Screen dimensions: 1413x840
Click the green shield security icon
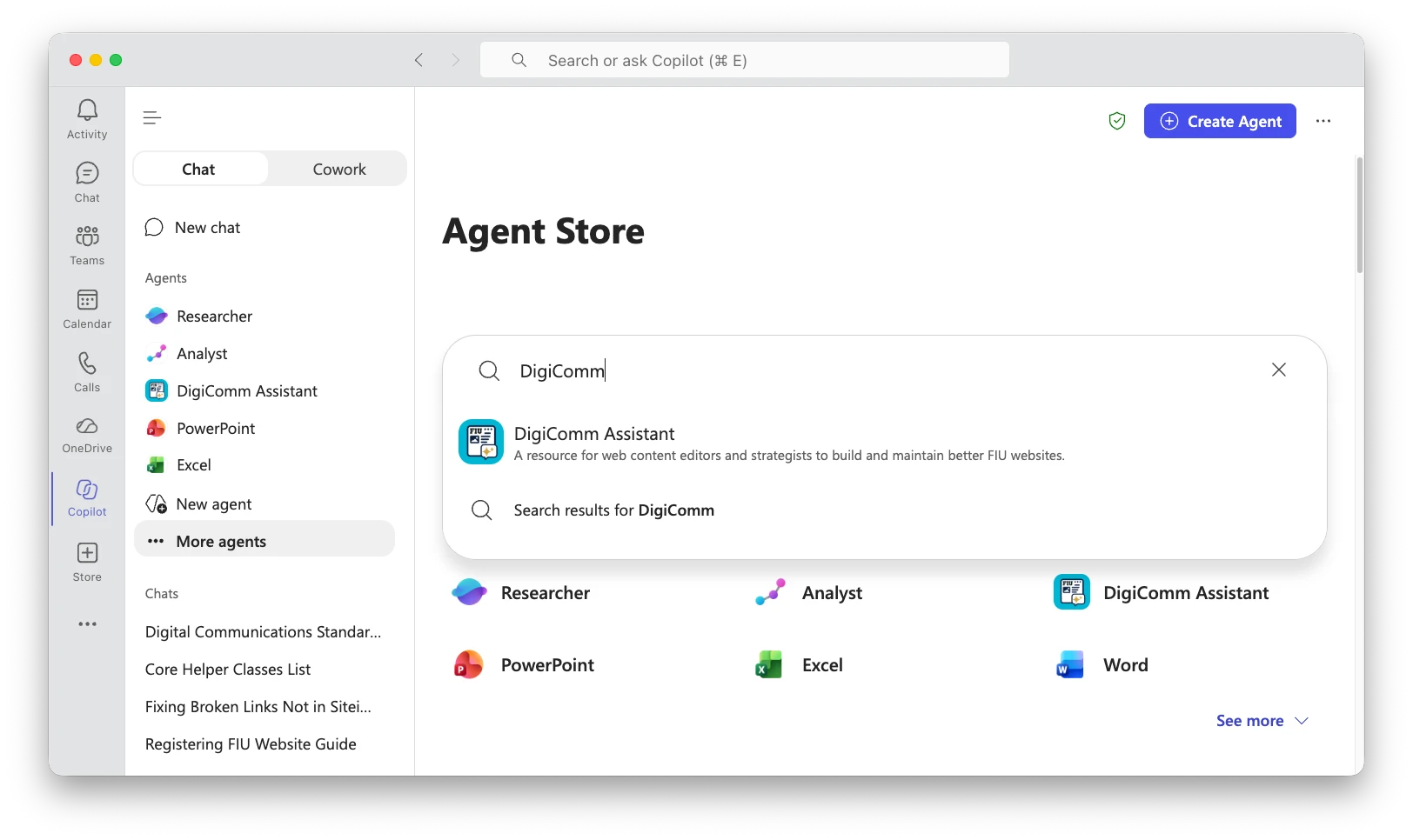1117,121
